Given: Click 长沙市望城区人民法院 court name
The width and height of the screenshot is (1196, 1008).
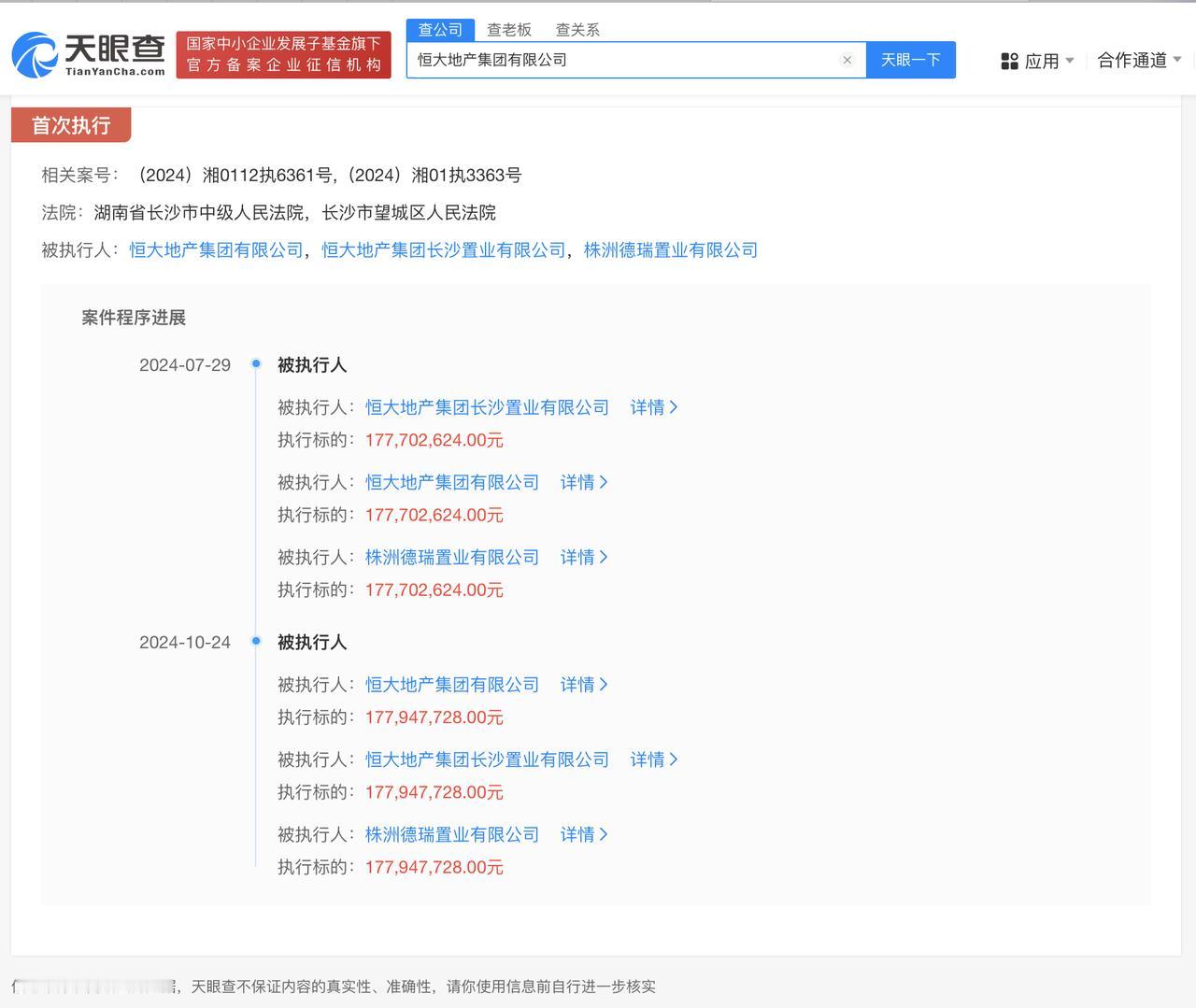Looking at the screenshot, I should click(x=409, y=213).
